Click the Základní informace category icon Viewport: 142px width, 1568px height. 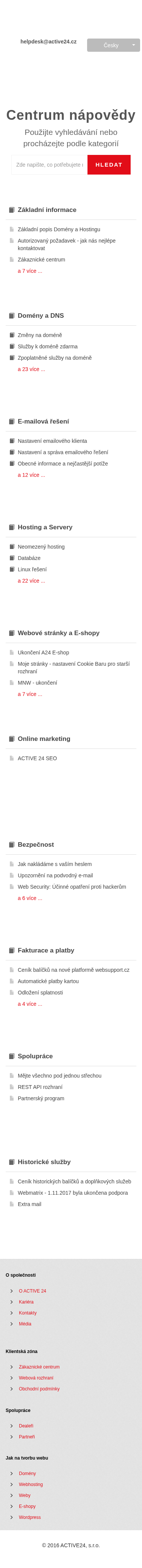tap(12, 210)
